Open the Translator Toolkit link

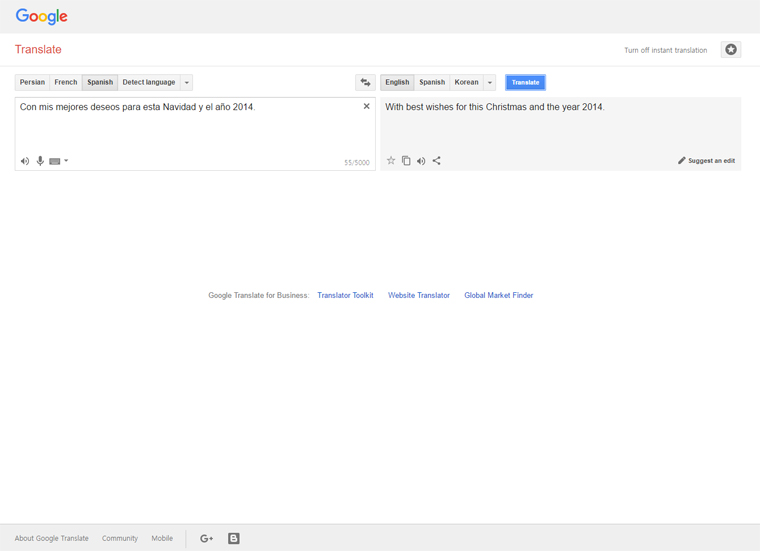tap(345, 295)
